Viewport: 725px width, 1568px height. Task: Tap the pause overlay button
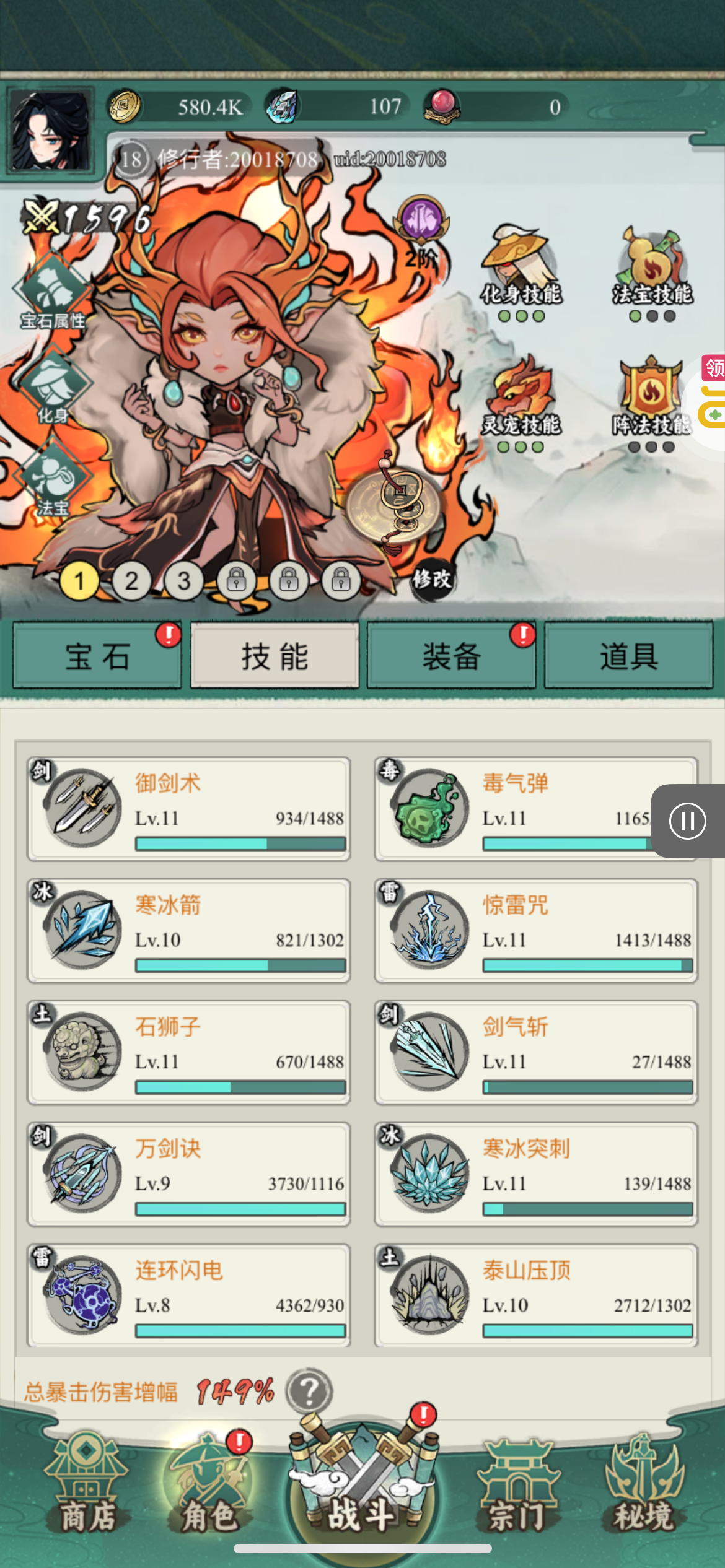click(x=688, y=821)
